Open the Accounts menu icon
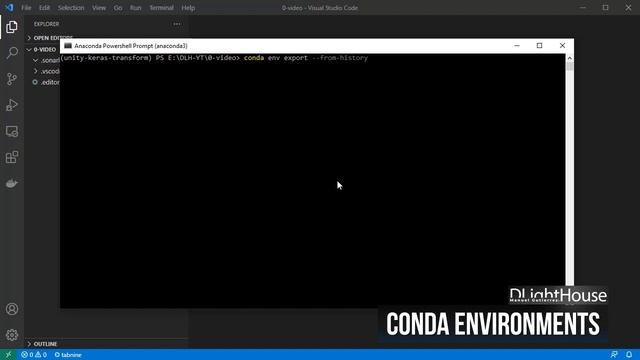 click(12, 309)
